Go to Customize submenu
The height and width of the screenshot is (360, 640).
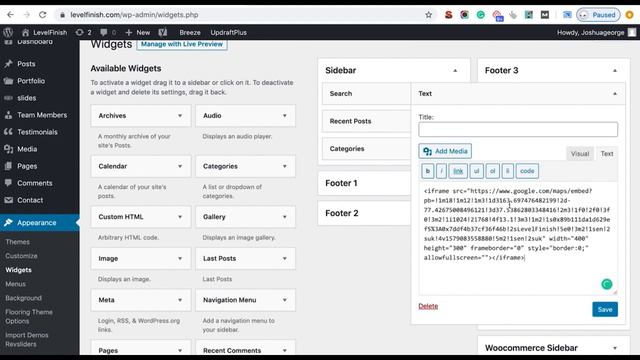21,256
